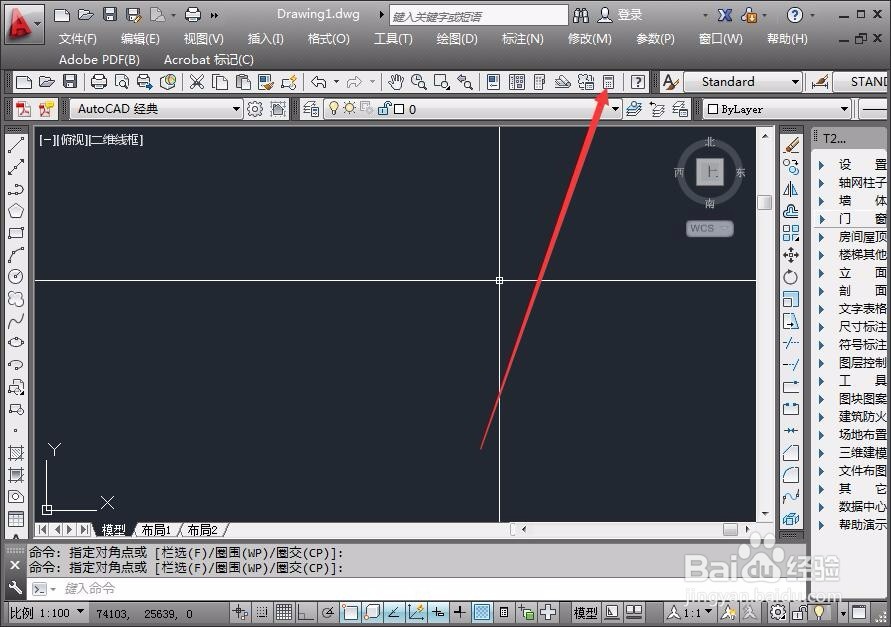Select the Spline draw tool
The image size is (891, 627).
16,321
